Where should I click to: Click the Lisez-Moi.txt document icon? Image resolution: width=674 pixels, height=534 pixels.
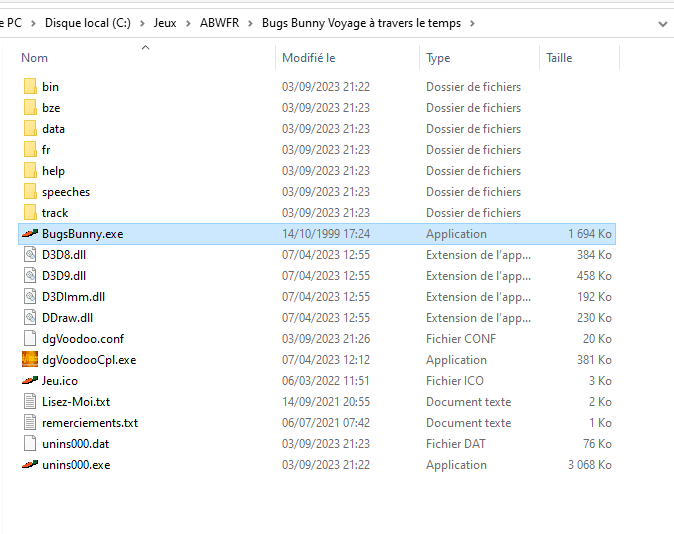30,402
